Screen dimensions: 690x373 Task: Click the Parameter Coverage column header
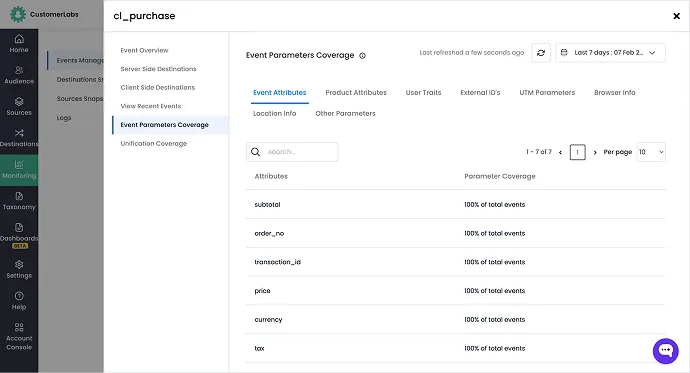[500, 176]
